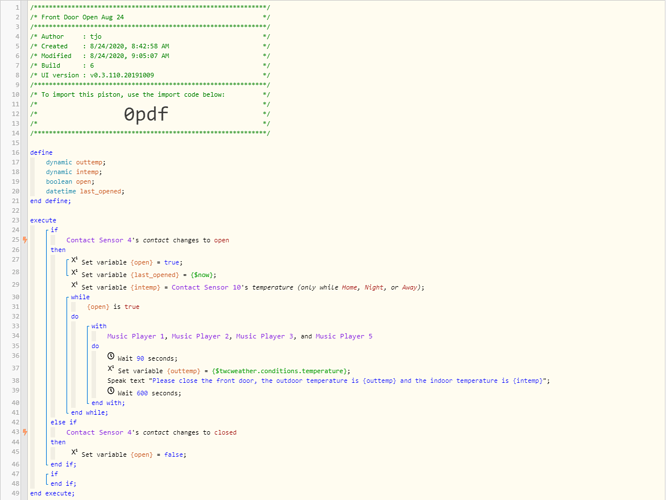Click 'Music Player 1' device
Image resolution: width=670 pixels, height=500 pixels.
coord(135,336)
